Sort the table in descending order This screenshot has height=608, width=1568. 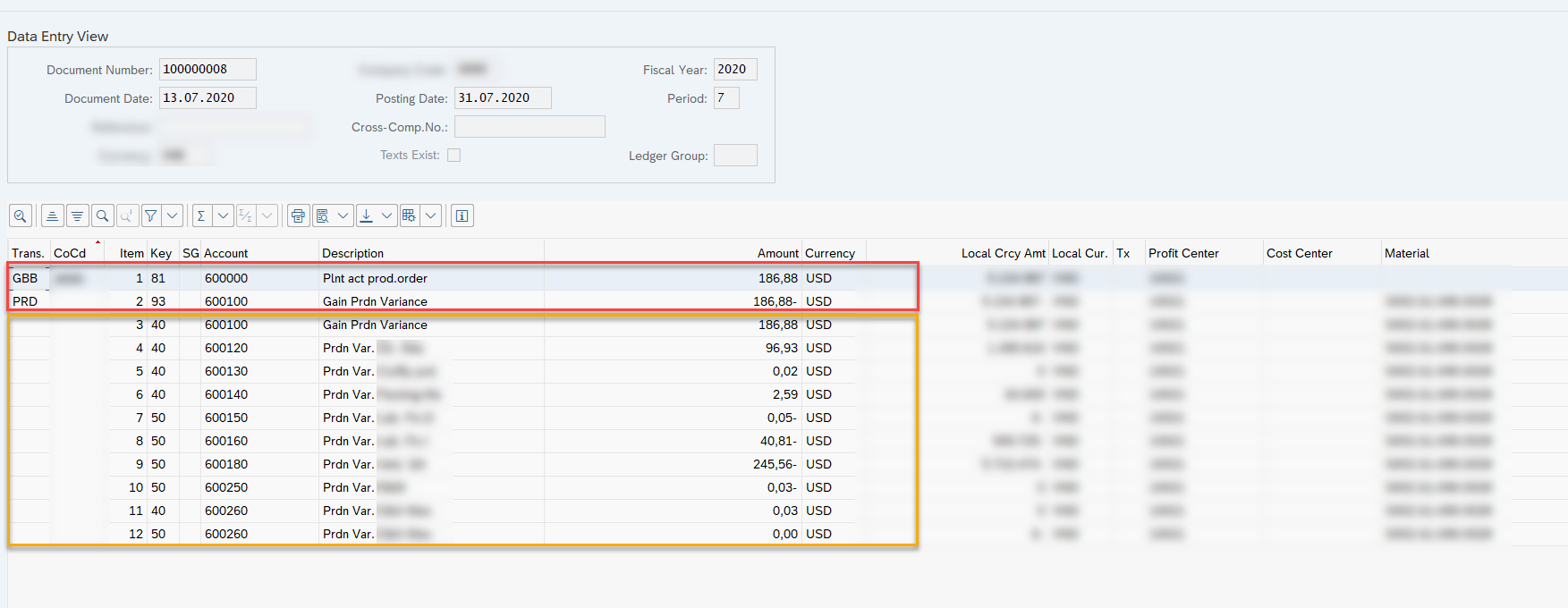[x=78, y=215]
